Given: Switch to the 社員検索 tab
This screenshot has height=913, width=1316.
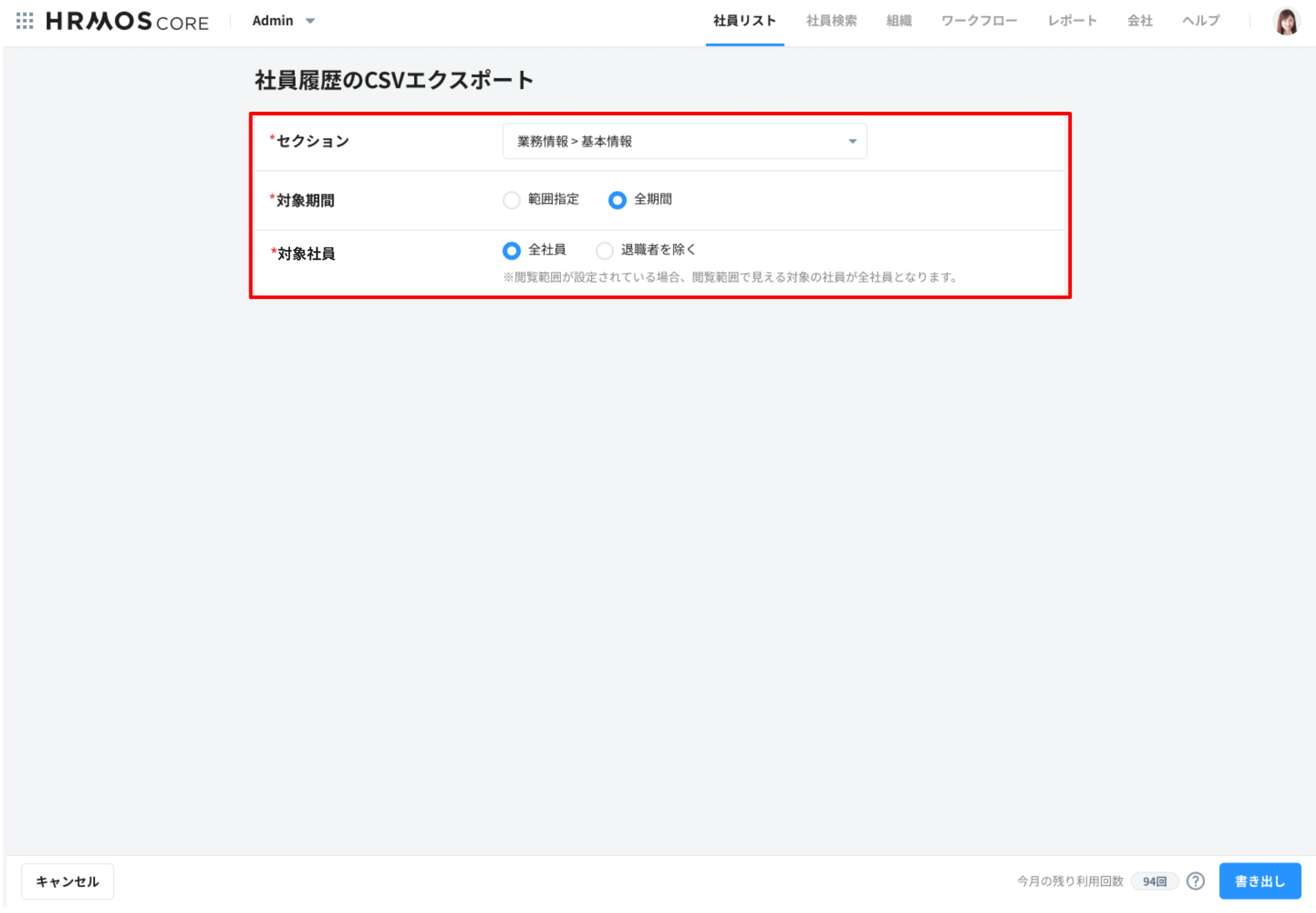Looking at the screenshot, I should (832, 21).
